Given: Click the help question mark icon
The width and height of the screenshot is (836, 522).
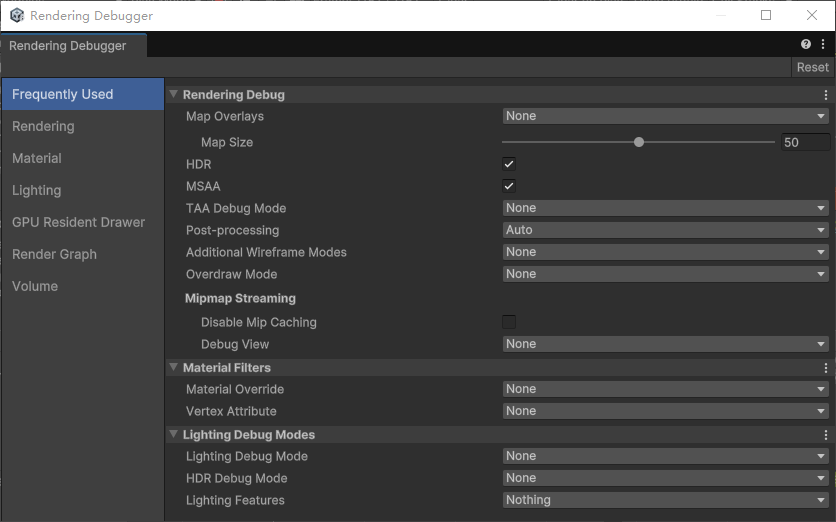Looking at the screenshot, I should [805, 45].
